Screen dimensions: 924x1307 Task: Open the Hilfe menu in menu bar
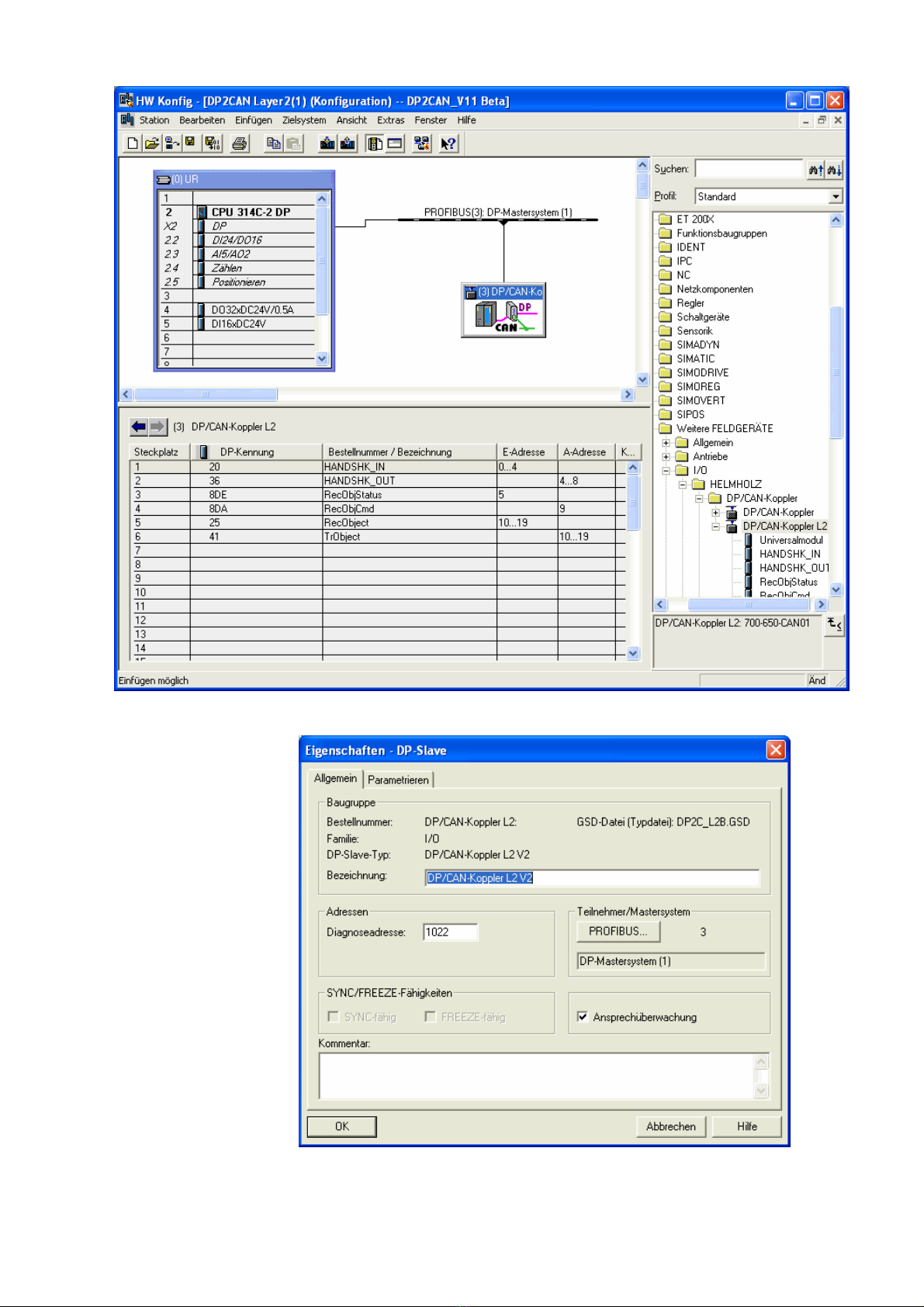pyautogui.click(x=466, y=120)
